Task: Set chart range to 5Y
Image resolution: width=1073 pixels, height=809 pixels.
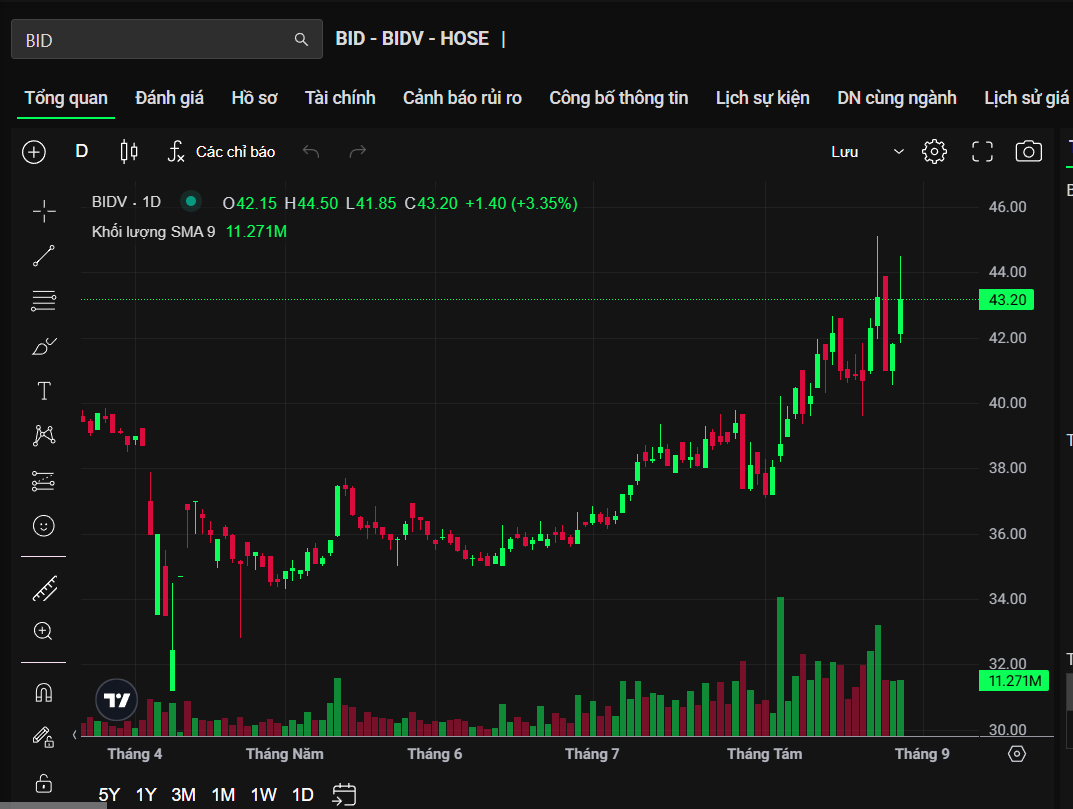Action: tap(109, 795)
